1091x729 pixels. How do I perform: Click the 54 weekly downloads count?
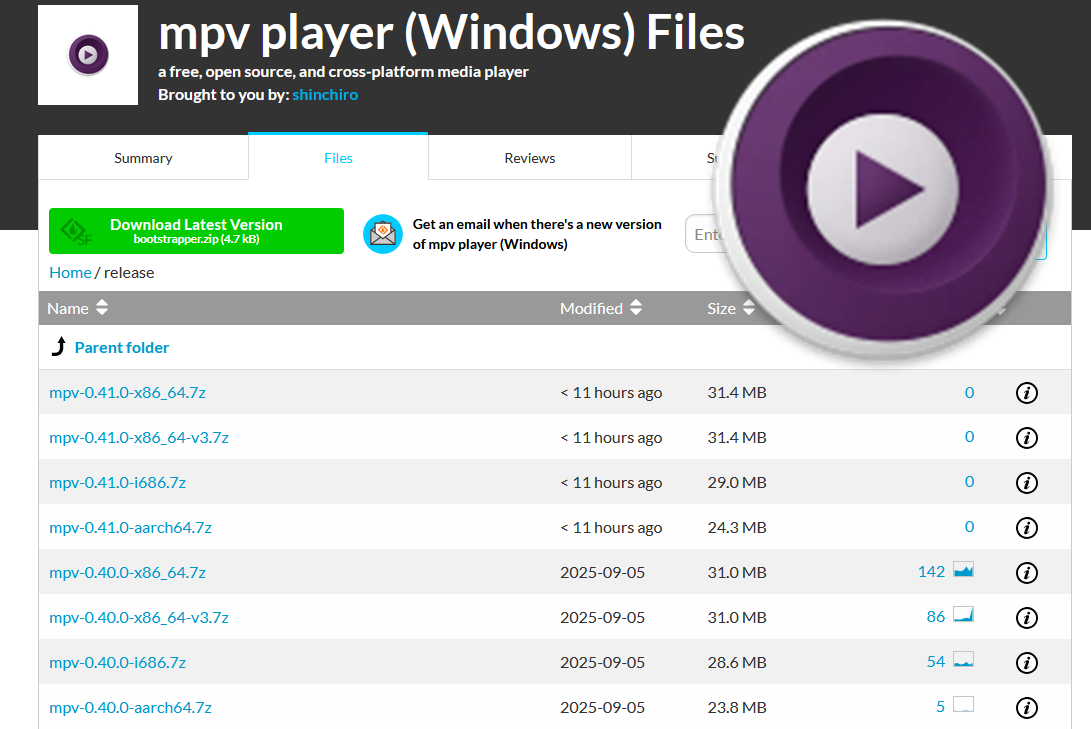coord(936,662)
